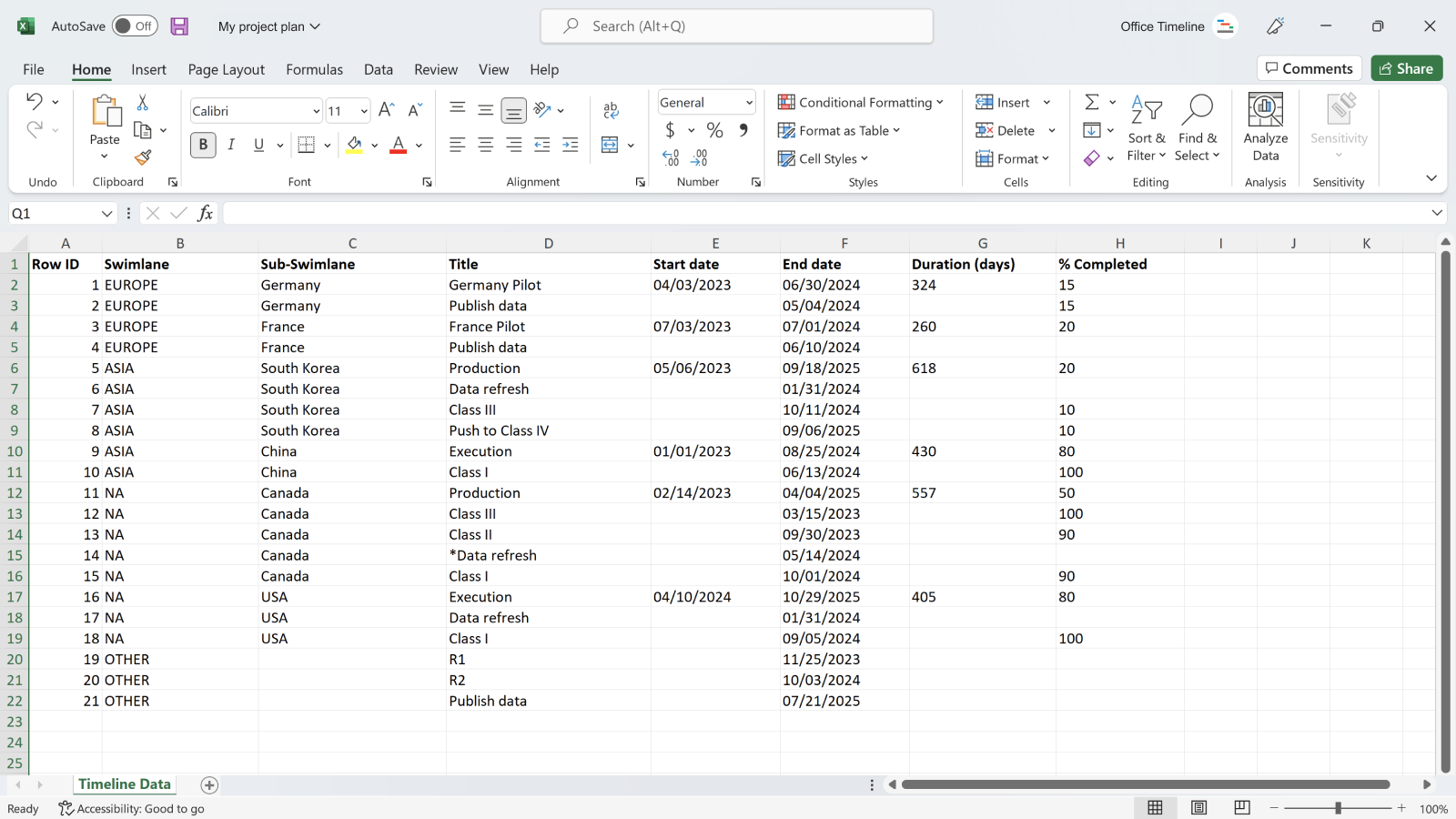1456x819 pixels.
Task: Switch to the Formulas ribbon tab
Action: (314, 69)
